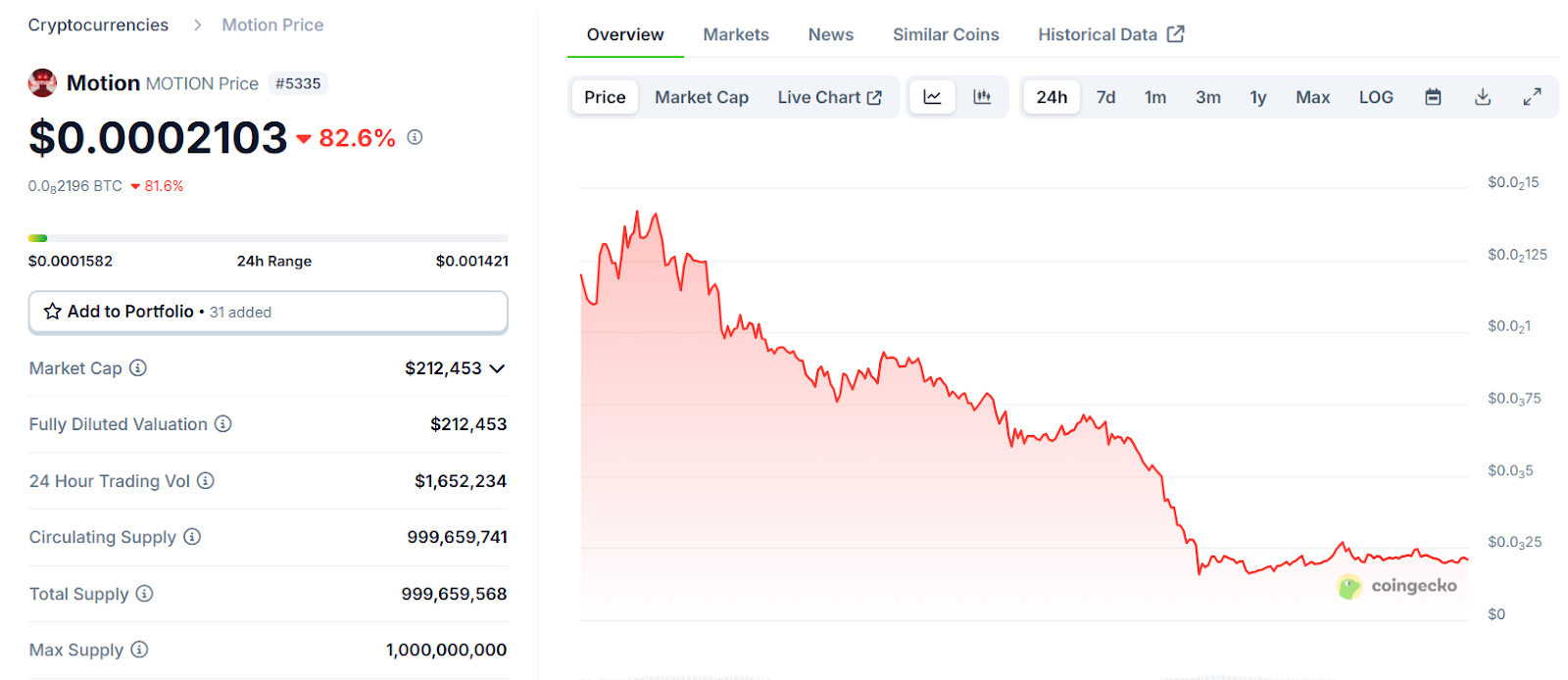Click the 999,659,741 circulating supply value
1568x680 pixels.
coord(458,537)
